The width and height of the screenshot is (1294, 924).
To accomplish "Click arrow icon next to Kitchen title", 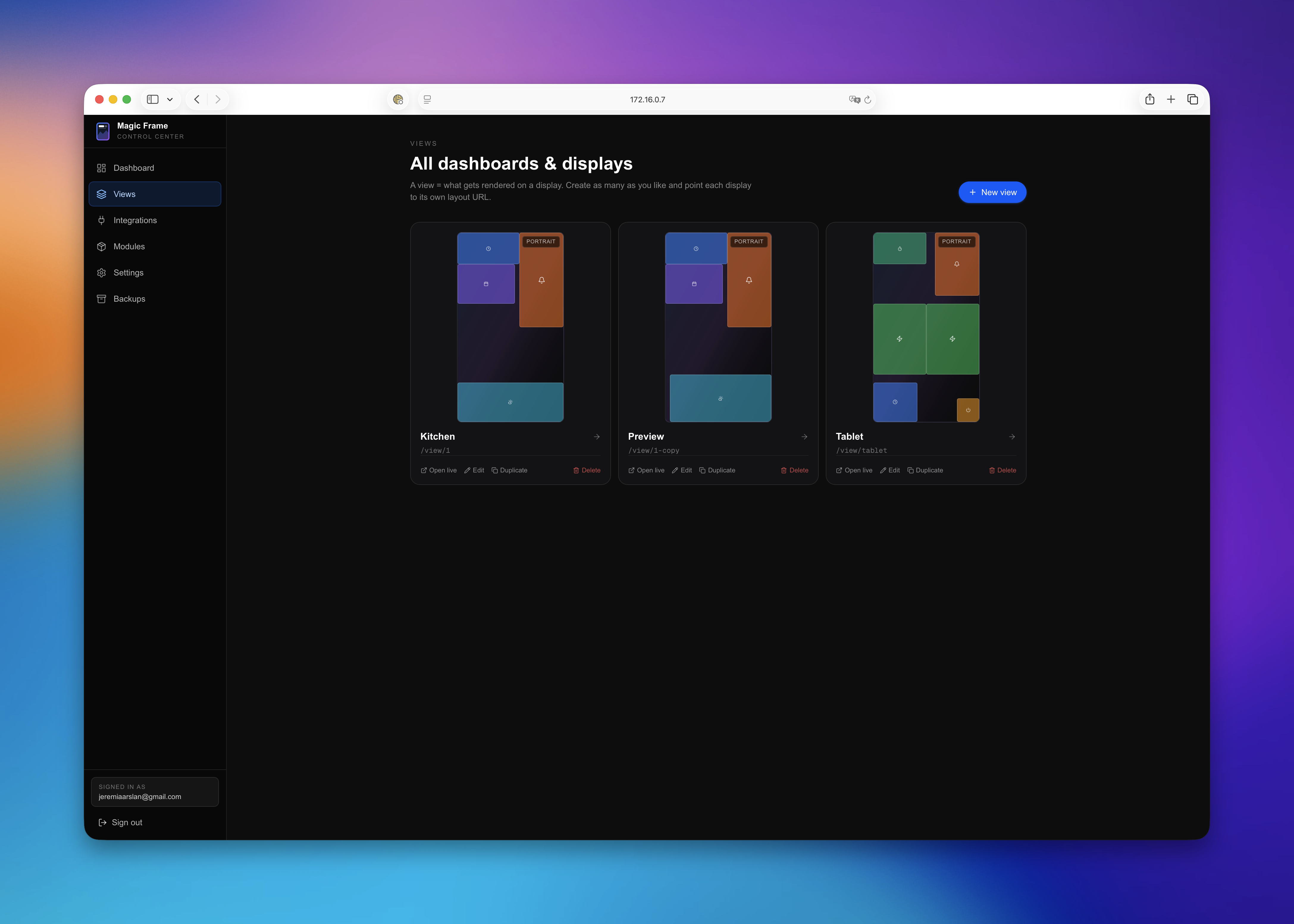I will [x=597, y=437].
